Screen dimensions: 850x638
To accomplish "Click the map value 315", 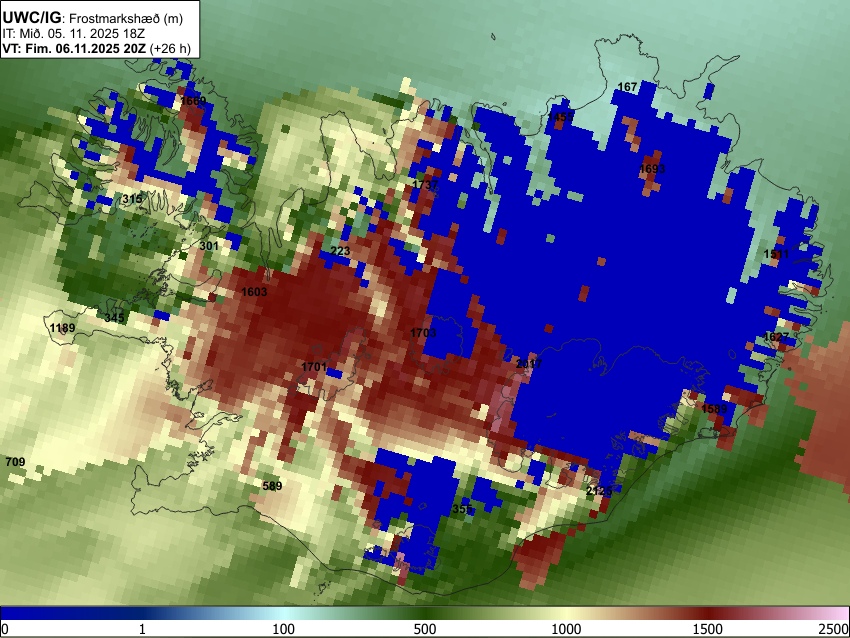I will coord(132,199).
